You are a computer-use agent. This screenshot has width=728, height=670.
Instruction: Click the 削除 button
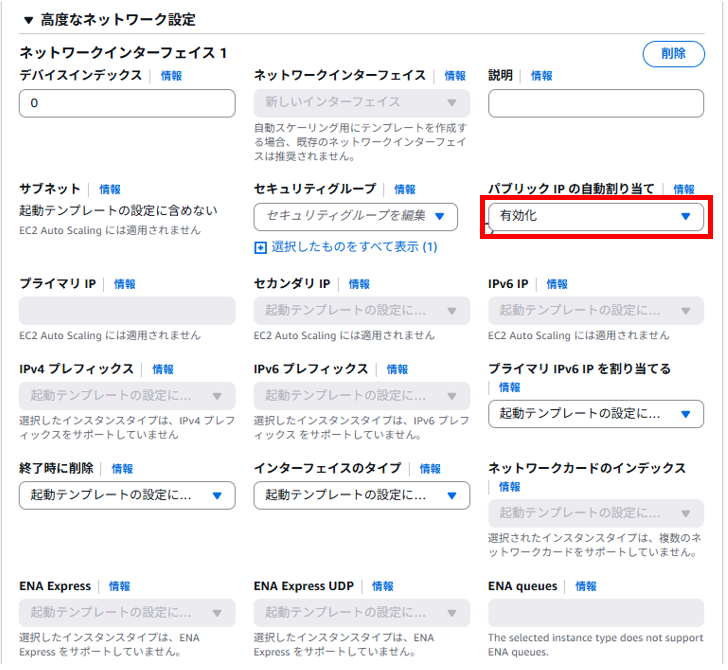tap(673, 54)
